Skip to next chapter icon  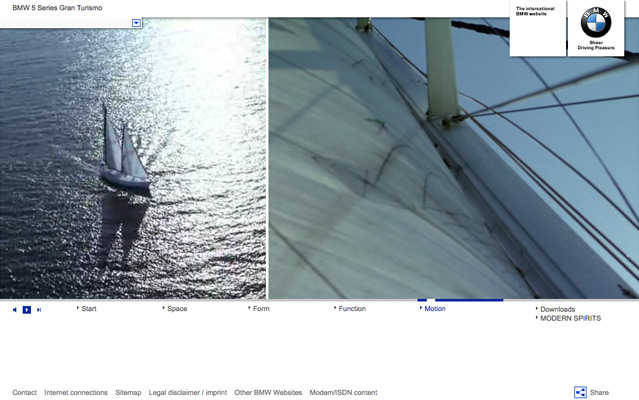click(x=39, y=310)
